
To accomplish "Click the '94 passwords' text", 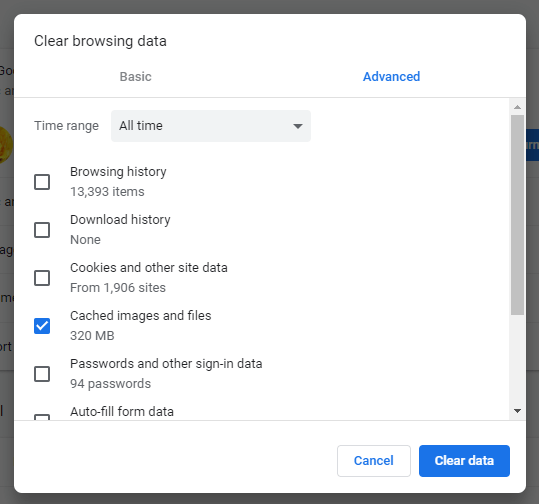I will point(110,384).
